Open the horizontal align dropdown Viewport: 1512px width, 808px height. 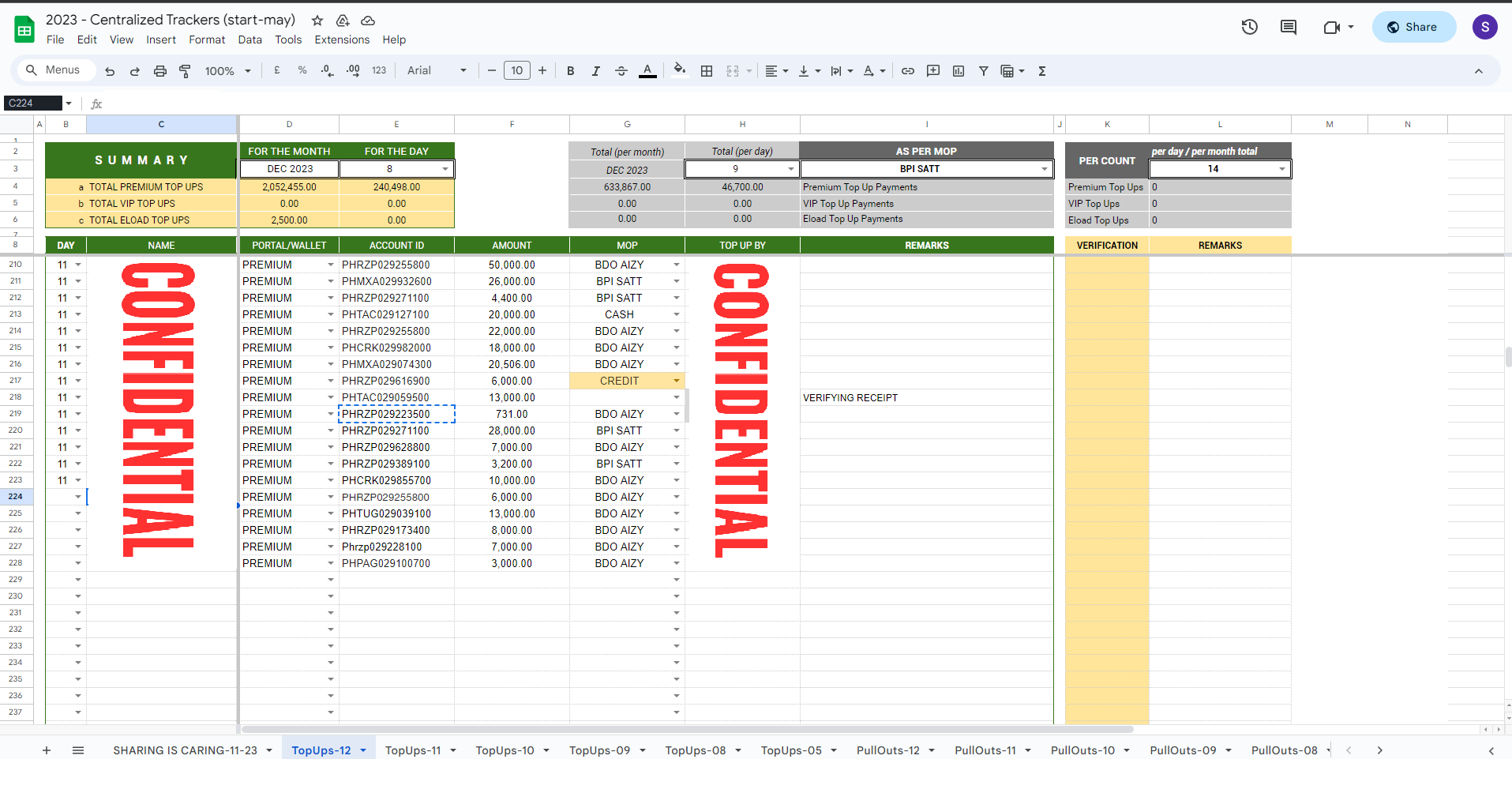pos(777,71)
